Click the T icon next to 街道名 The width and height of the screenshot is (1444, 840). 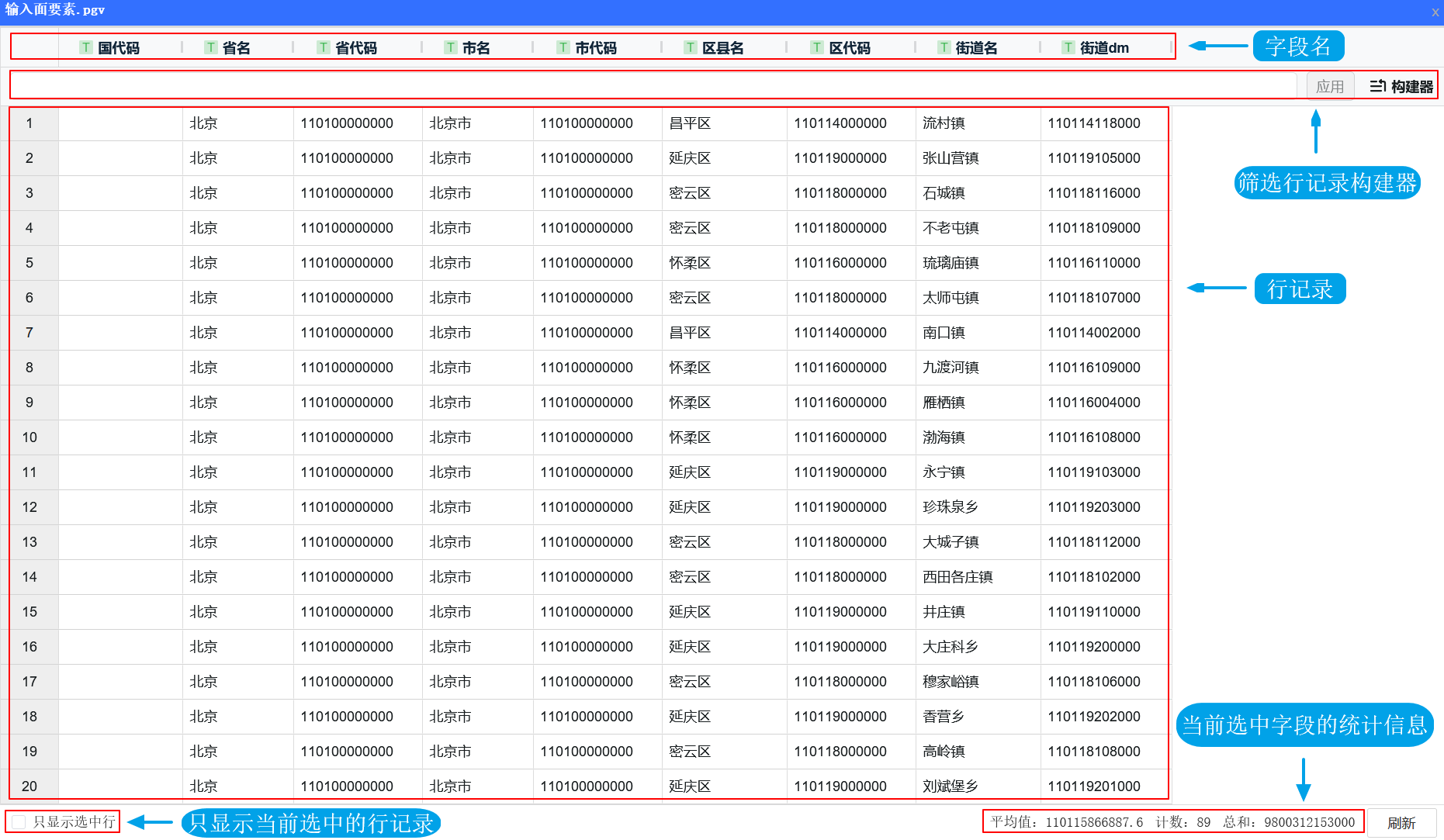(944, 47)
